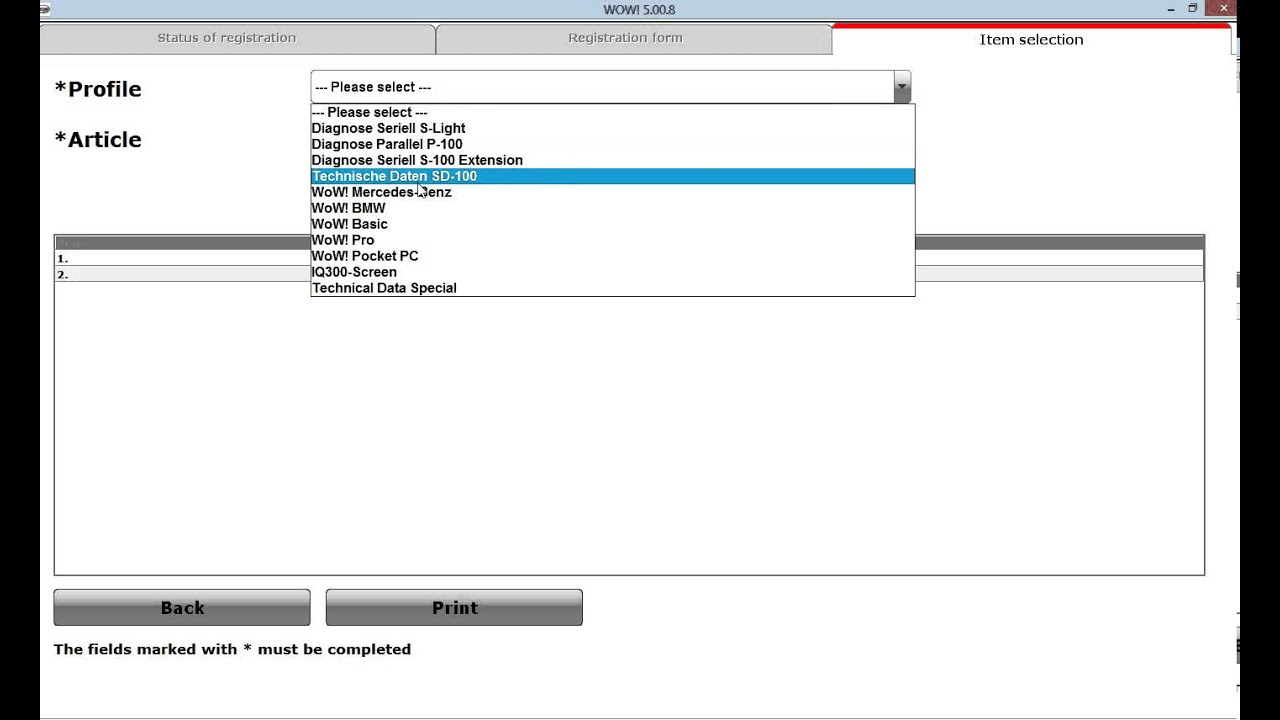Select the Item selection tab
Image resolution: width=1280 pixels, height=720 pixels.
coord(1031,39)
